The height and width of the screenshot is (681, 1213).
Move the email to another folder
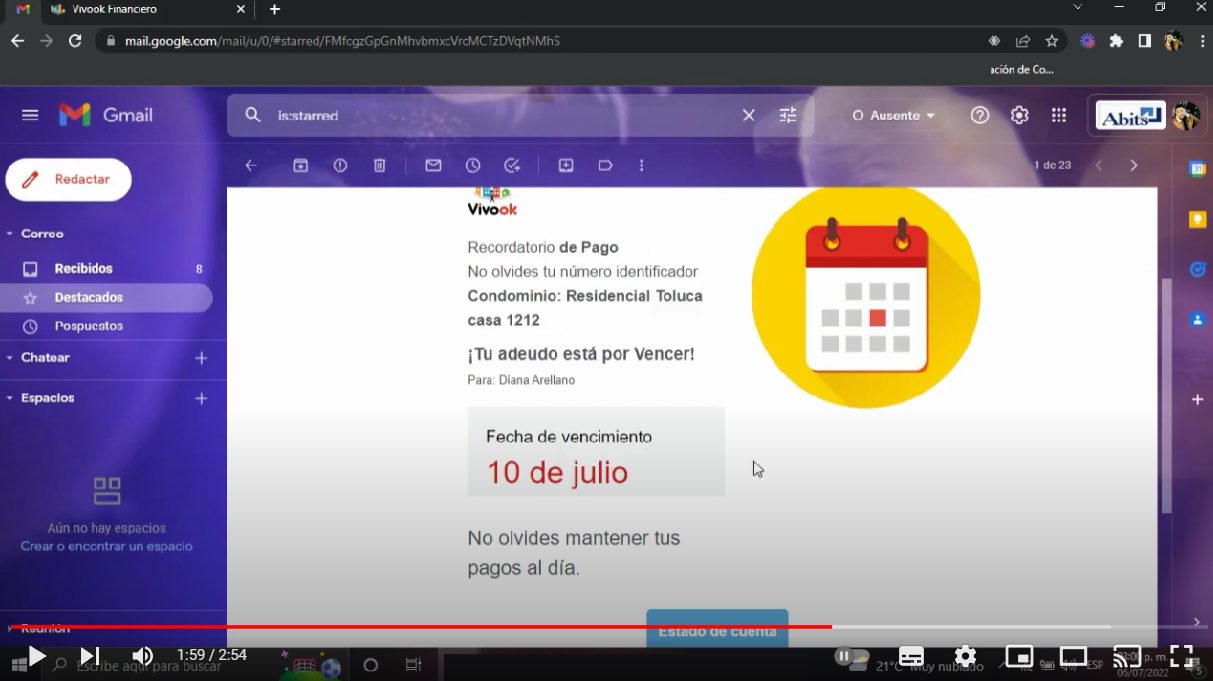pyautogui.click(x=566, y=166)
